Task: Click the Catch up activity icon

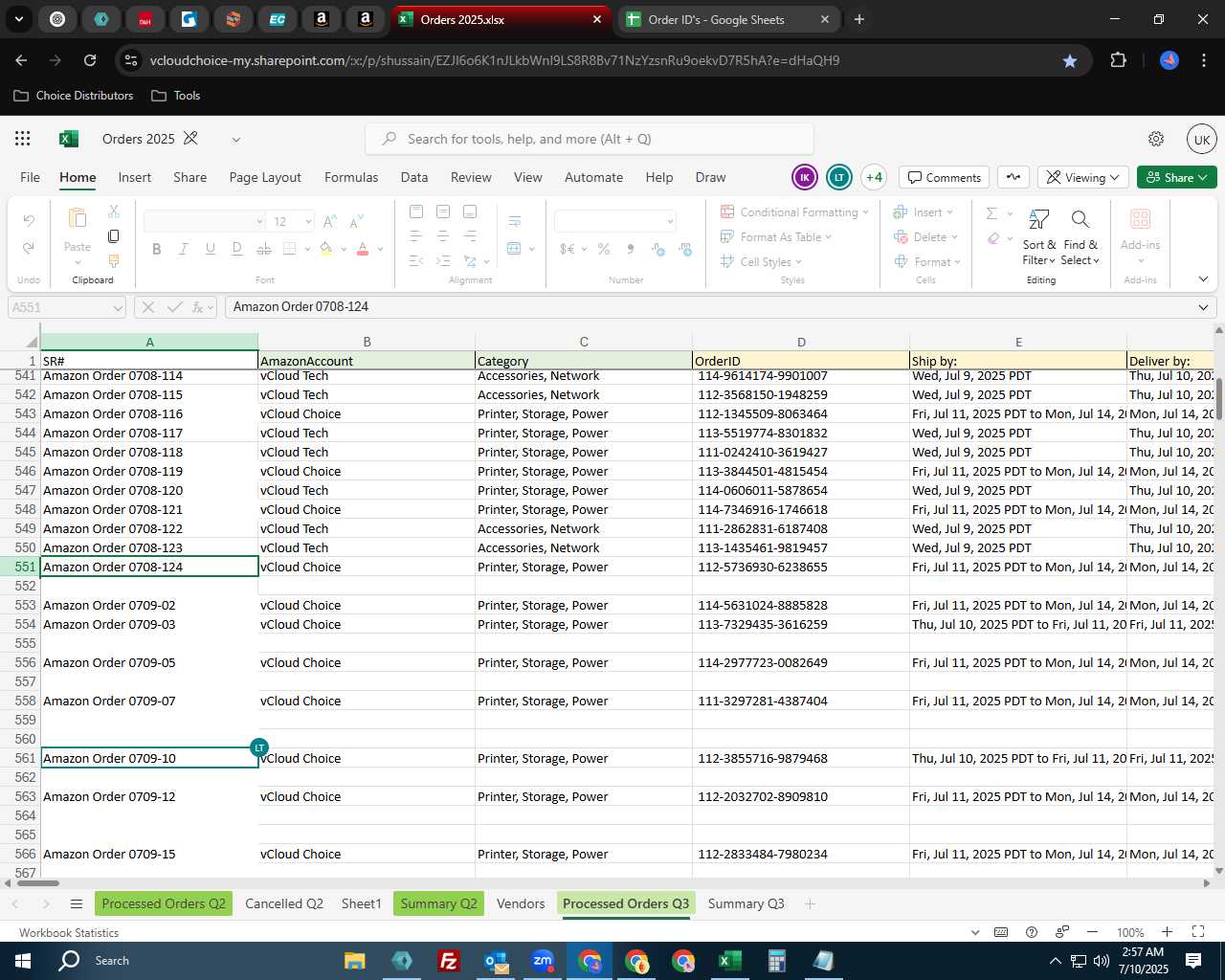Action: pyautogui.click(x=1014, y=177)
